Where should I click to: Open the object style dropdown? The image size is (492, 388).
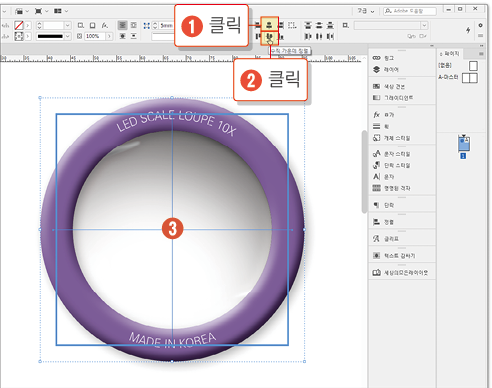click(424, 25)
